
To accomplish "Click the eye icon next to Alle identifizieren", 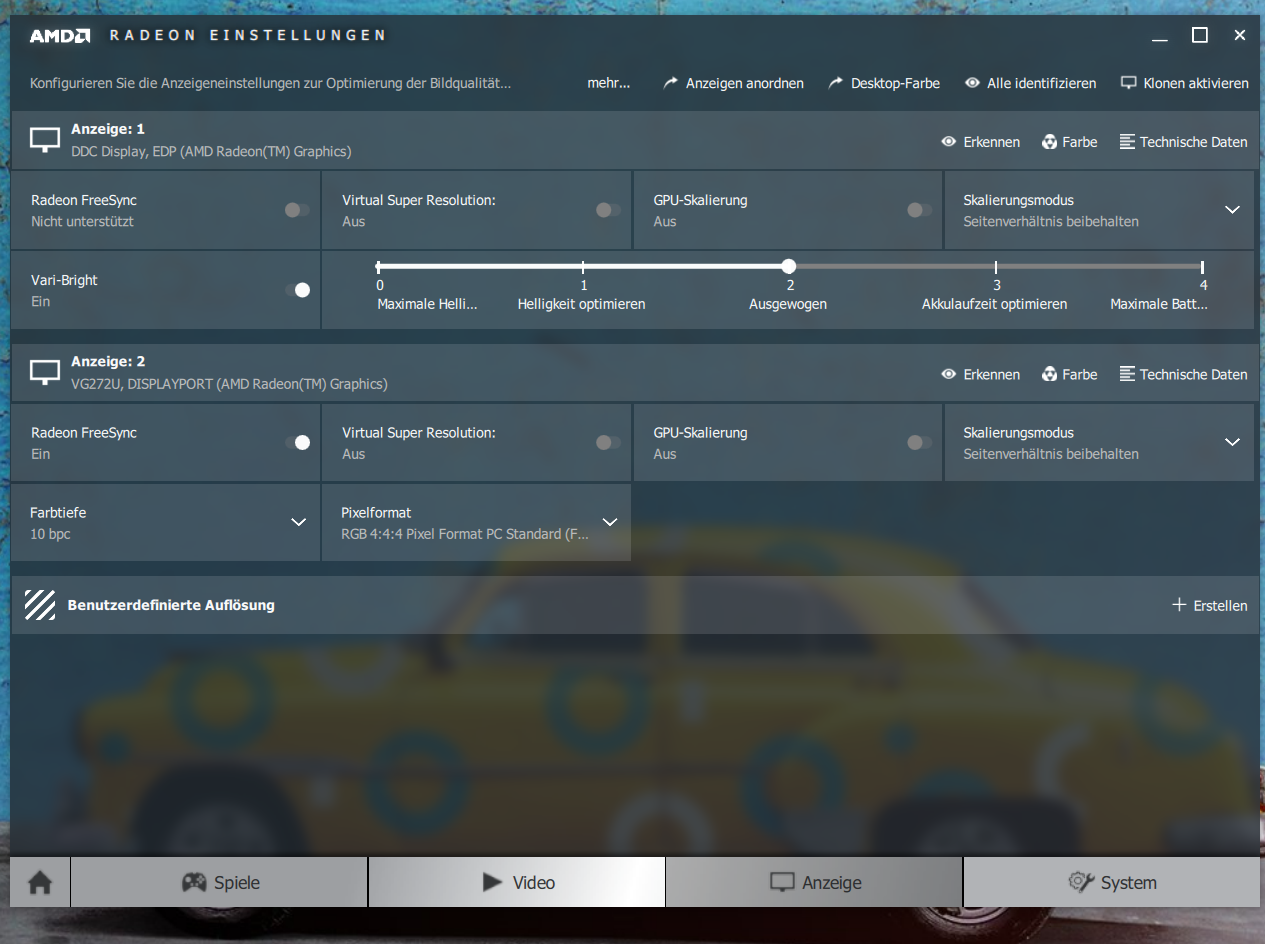I will click(x=972, y=83).
